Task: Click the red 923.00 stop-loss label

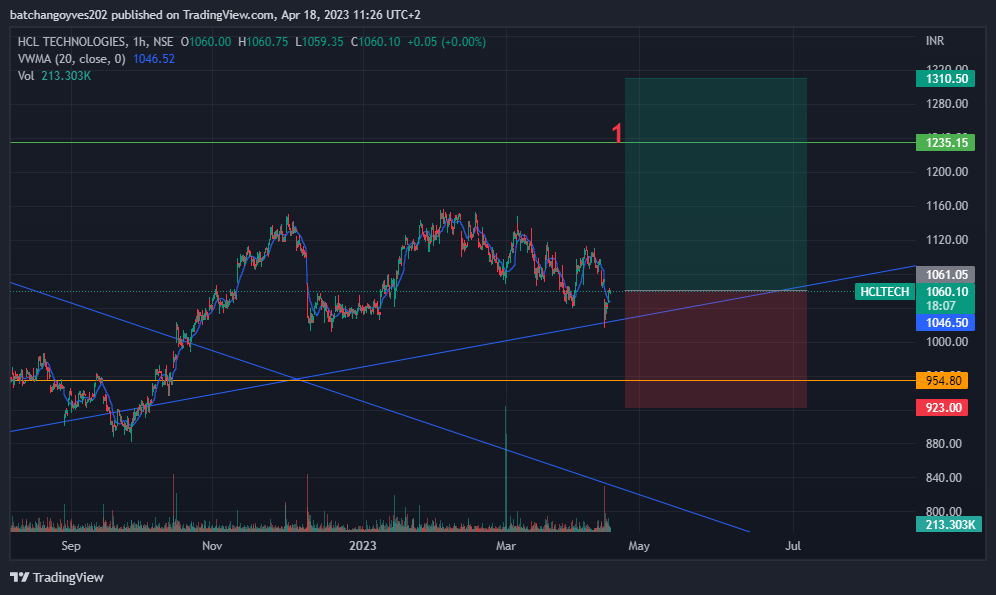Action: pyautogui.click(x=942, y=408)
